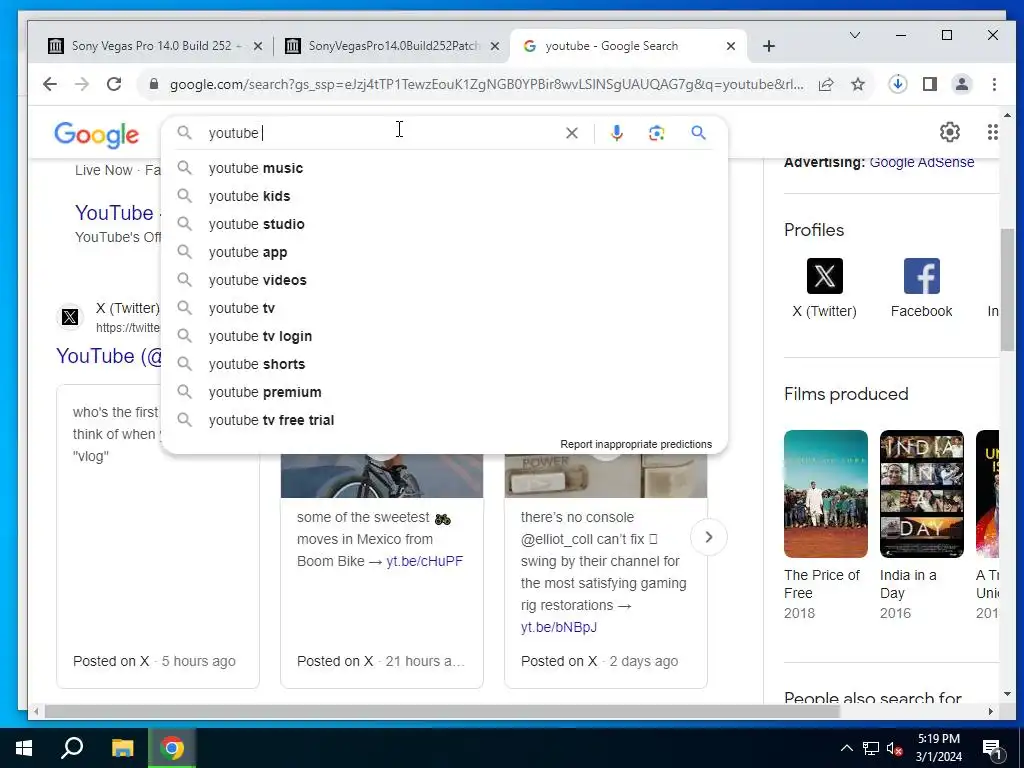
Task: Share this page using address bar icon
Action: click(x=825, y=84)
